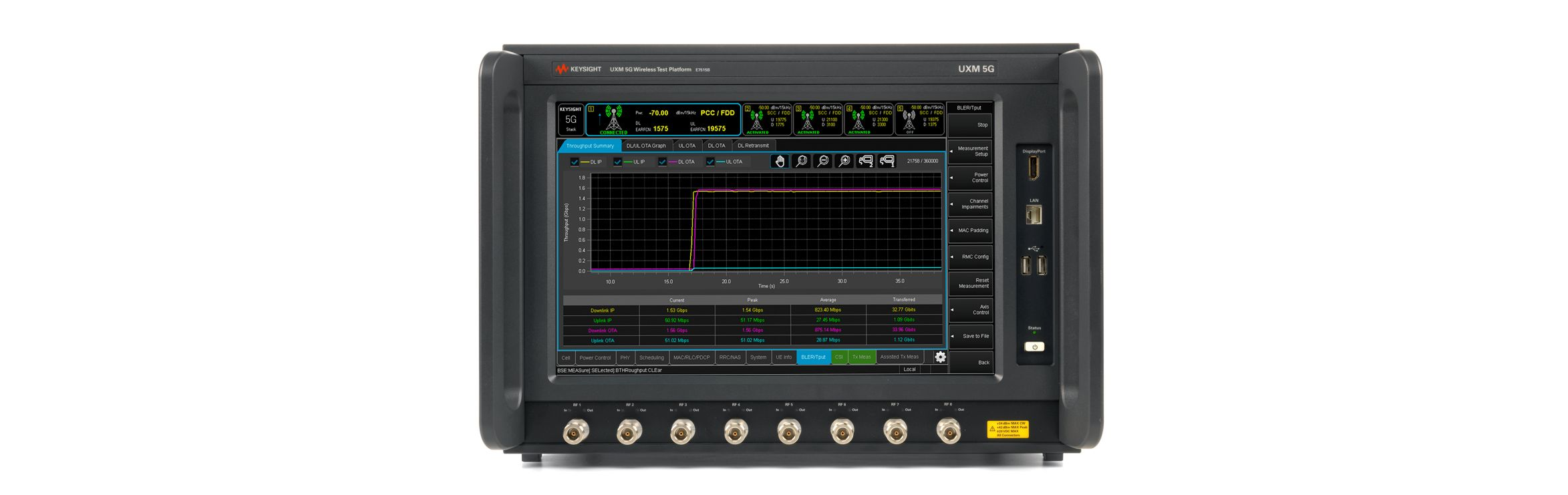Expand the MAC Padding softkey
The image size is (1568, 495).
(x=970, y=230)
